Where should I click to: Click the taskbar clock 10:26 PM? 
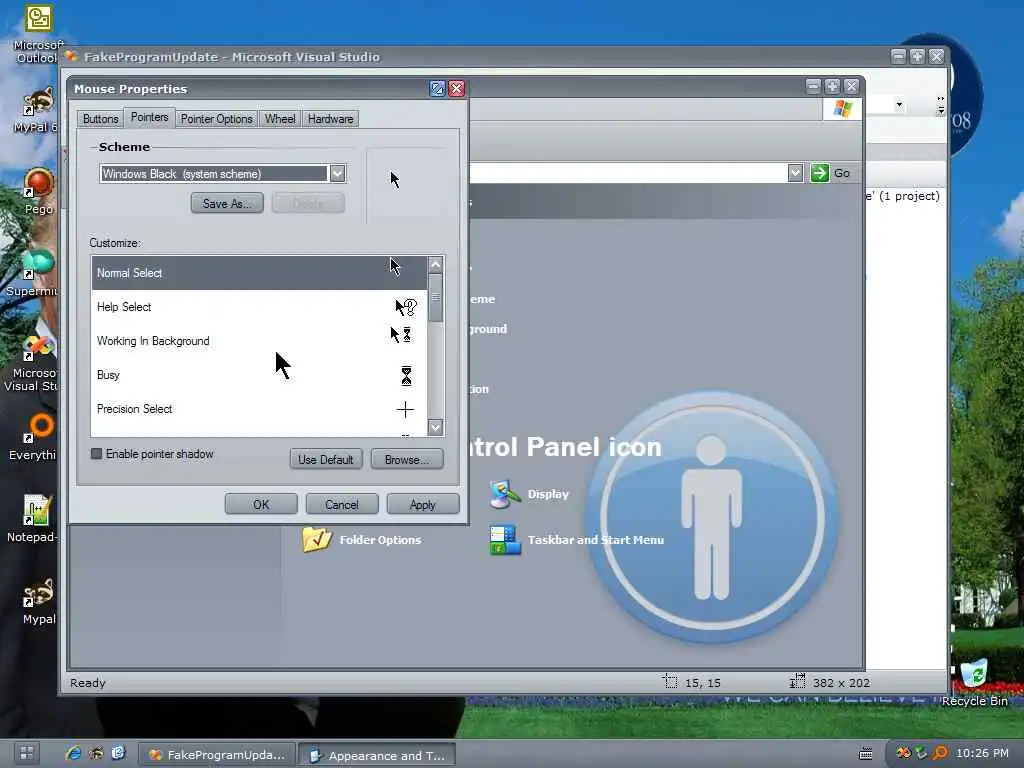pyautogui.click(x=982, y=753)
